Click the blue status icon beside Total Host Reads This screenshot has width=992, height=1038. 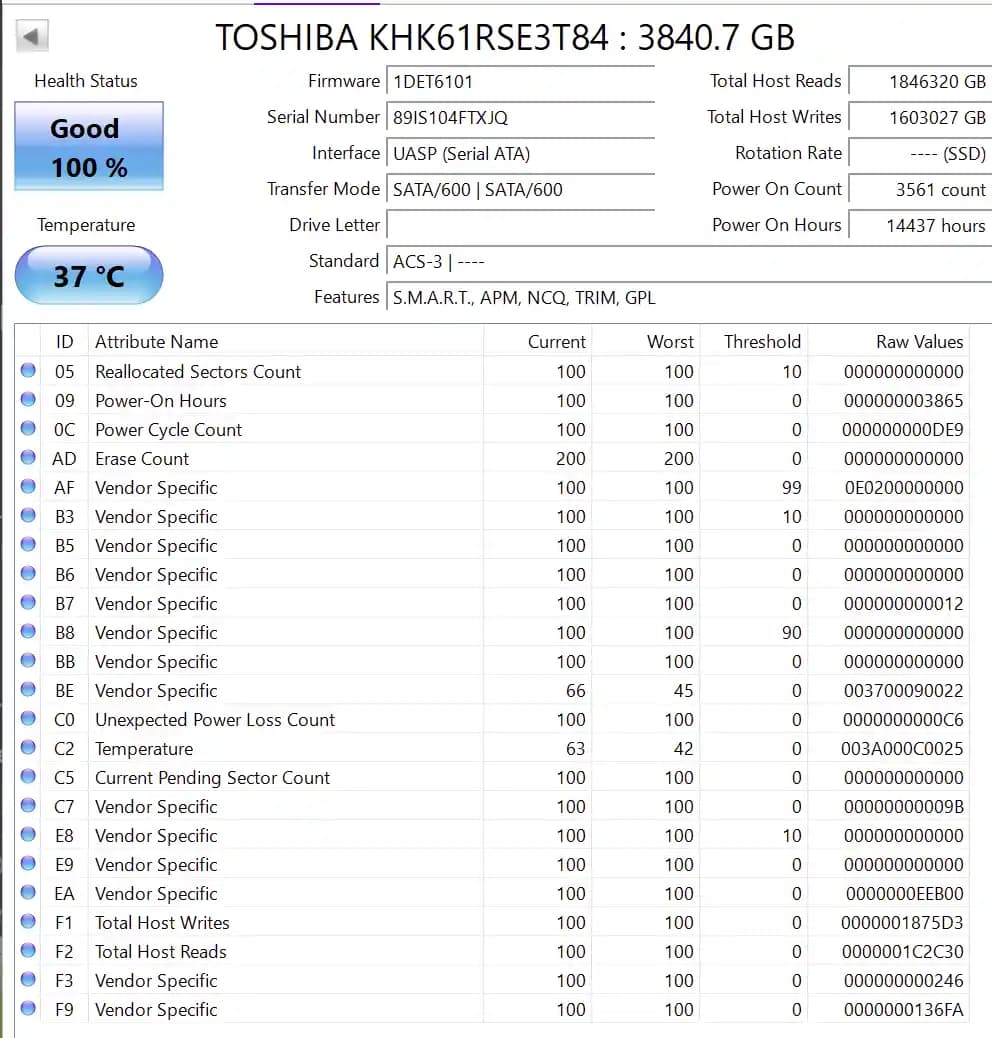pos(26,951)
